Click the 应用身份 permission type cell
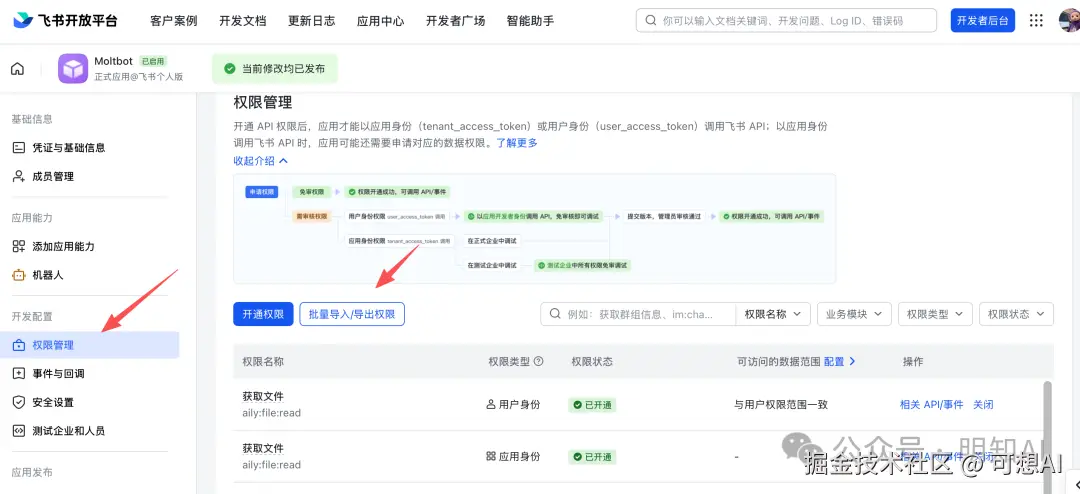Screen dimensions: 1080x494 [513, 456]
